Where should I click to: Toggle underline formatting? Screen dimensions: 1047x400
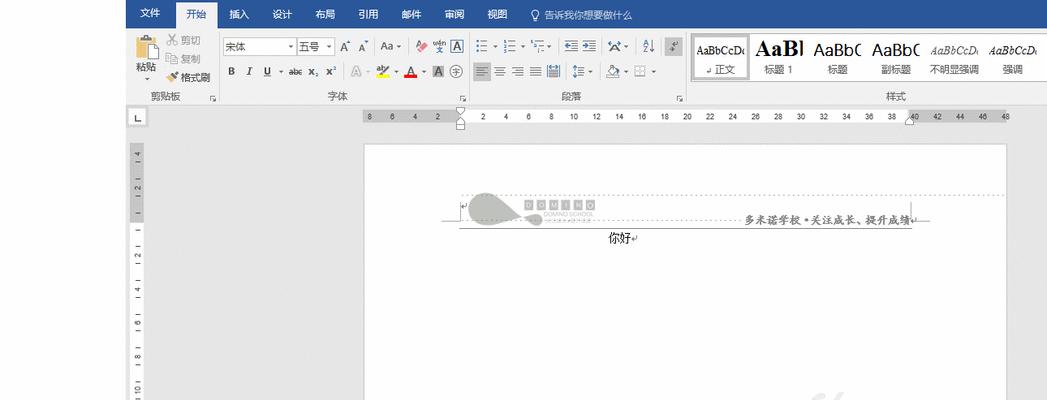pyautogui.click(x=267, y=71)
